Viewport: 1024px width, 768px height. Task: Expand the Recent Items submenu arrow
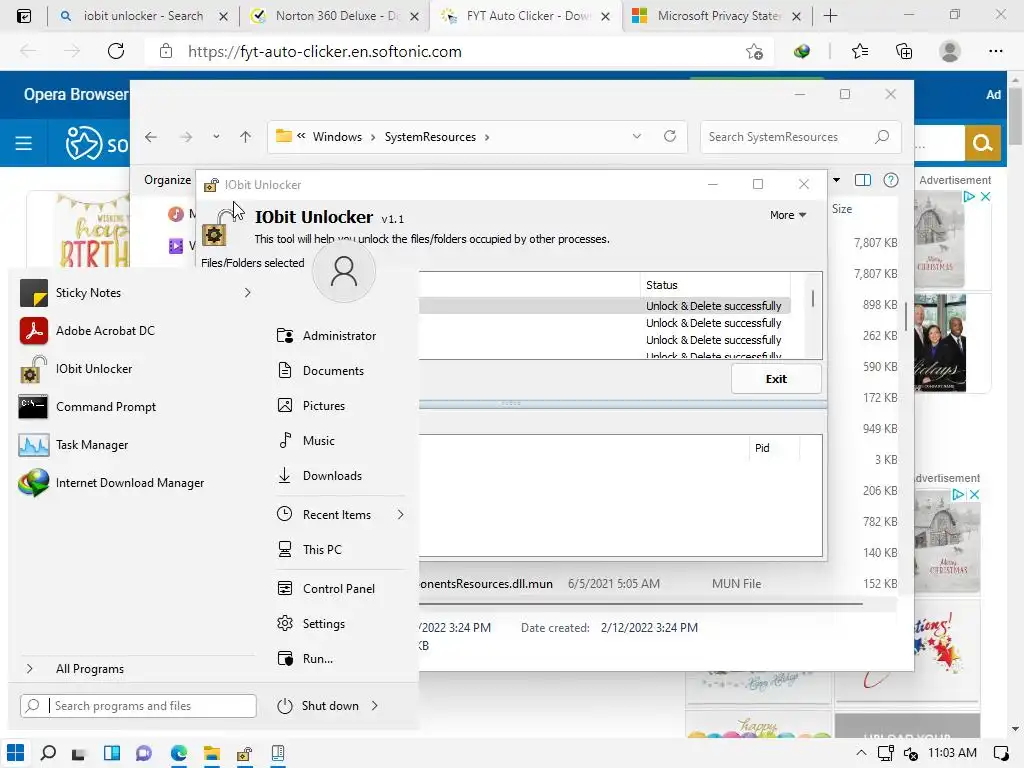tap(400, 515)
